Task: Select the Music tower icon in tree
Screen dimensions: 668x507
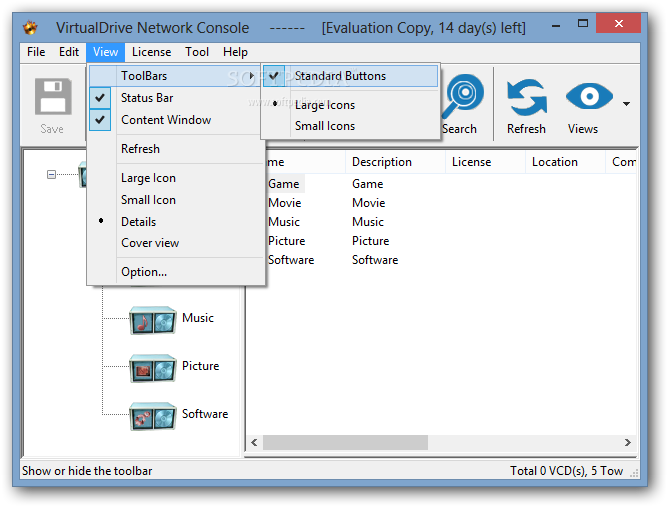Action: [x=153, y=320]
